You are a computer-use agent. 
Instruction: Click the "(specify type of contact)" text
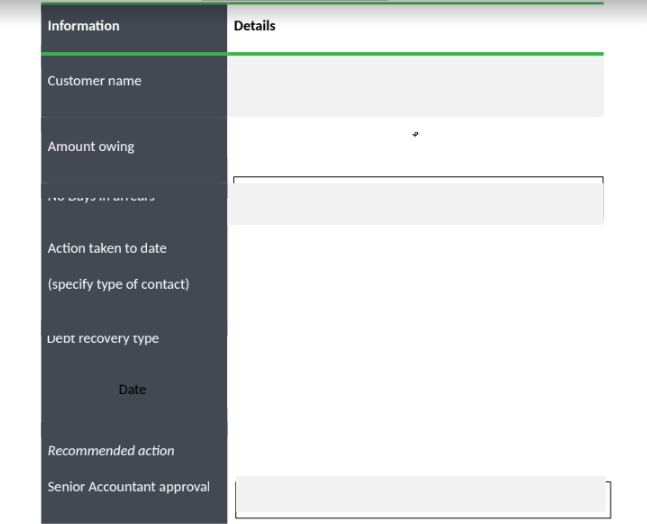tap(118, 284)
